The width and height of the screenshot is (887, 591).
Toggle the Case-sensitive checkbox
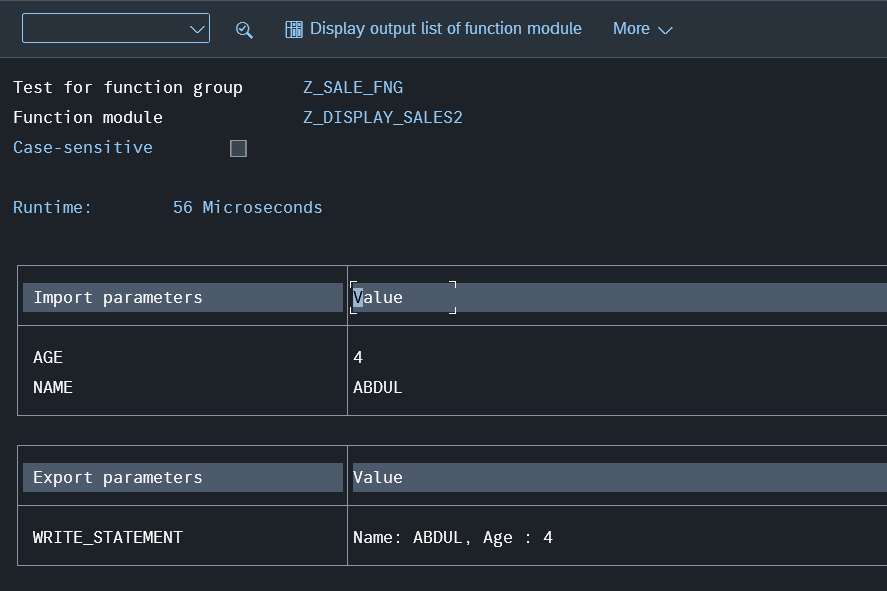(238, 148)
